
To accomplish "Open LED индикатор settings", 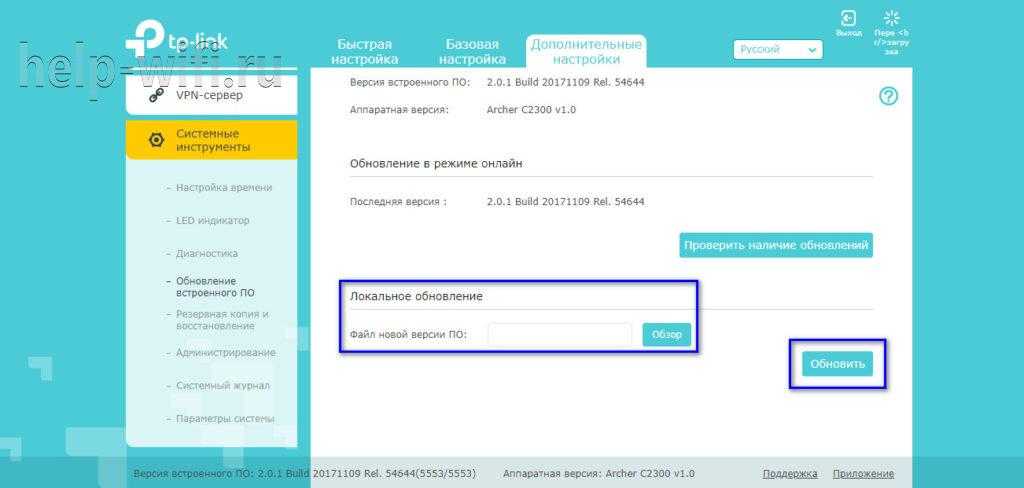I will (212, 221).
